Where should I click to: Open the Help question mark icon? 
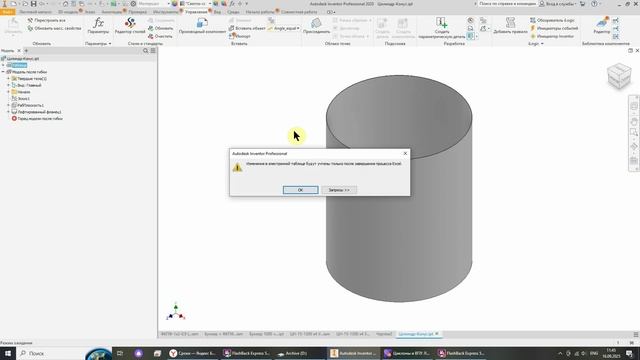pos(594,4)
